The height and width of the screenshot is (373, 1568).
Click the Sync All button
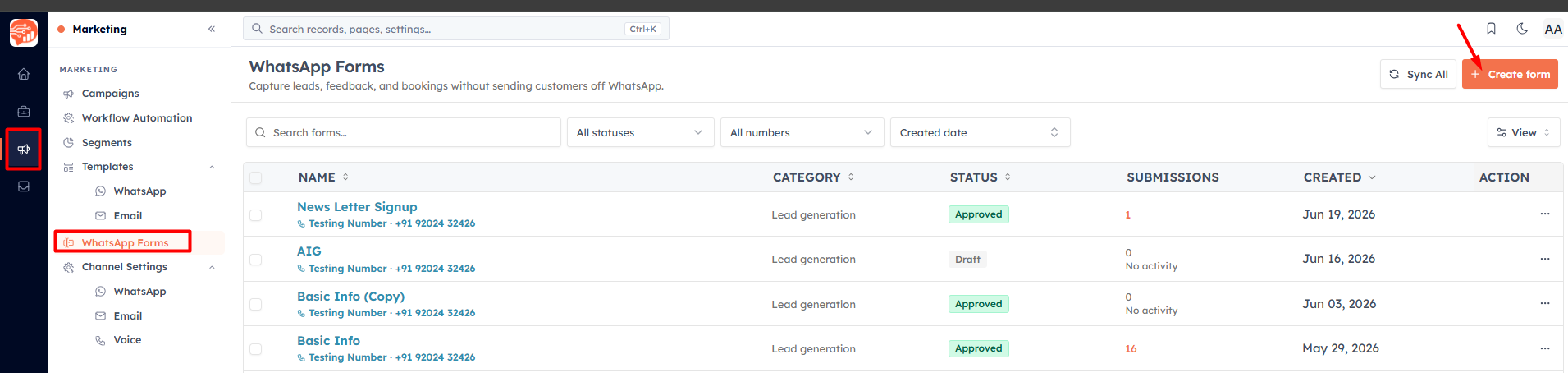click(x=1418, y=74)
